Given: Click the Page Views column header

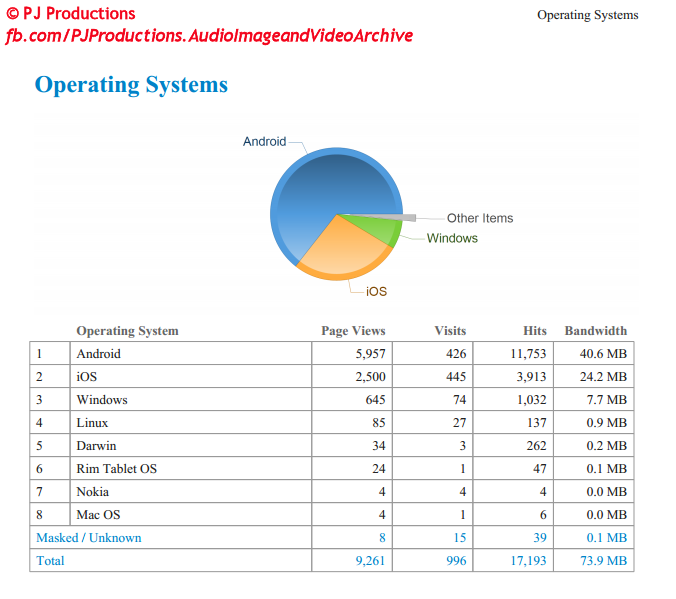Looking at the screenshot, I should (352, 331).
